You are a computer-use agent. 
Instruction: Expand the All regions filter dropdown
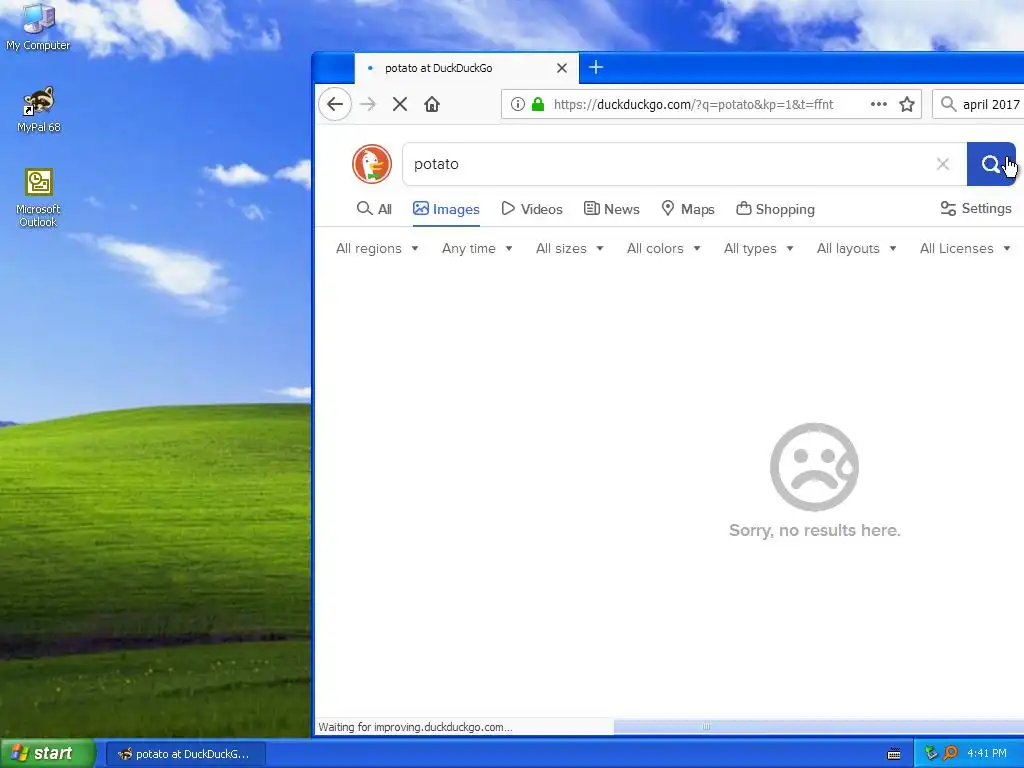tap(377, 248)
